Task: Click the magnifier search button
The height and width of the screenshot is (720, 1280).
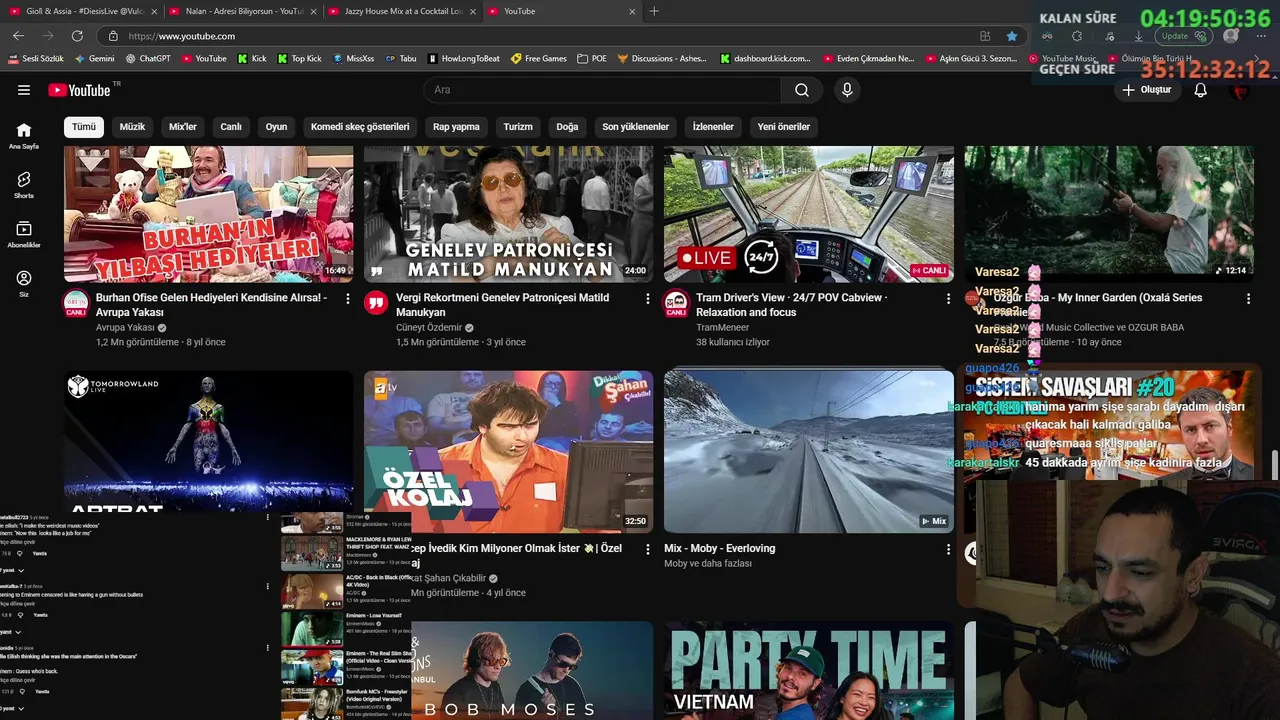Action: tap(802, 90)
